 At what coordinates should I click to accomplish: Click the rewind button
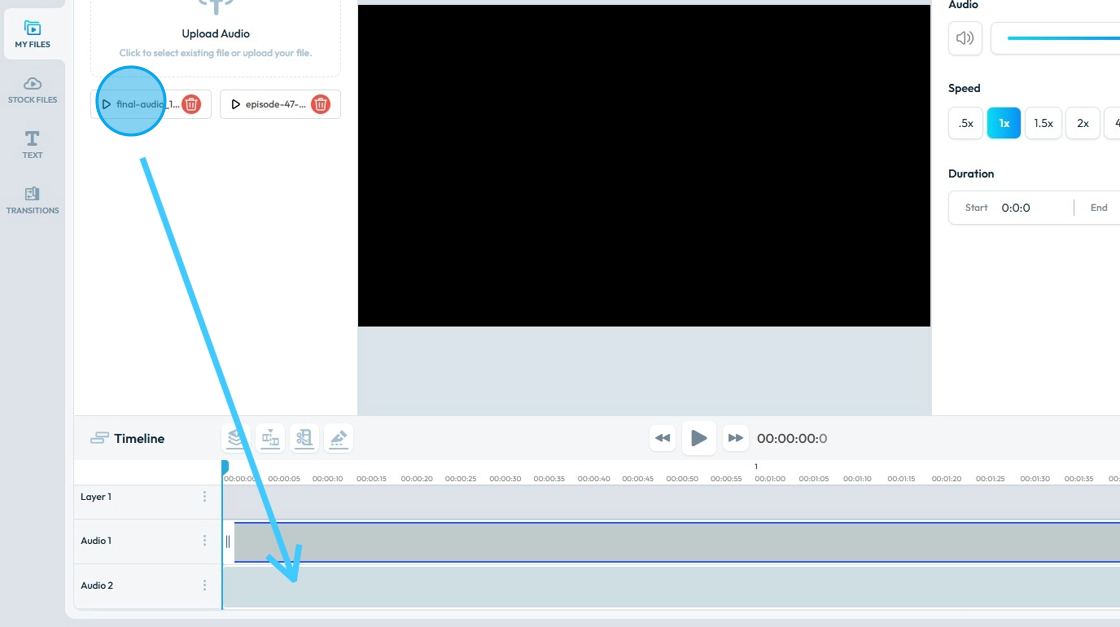coord(662,438)
